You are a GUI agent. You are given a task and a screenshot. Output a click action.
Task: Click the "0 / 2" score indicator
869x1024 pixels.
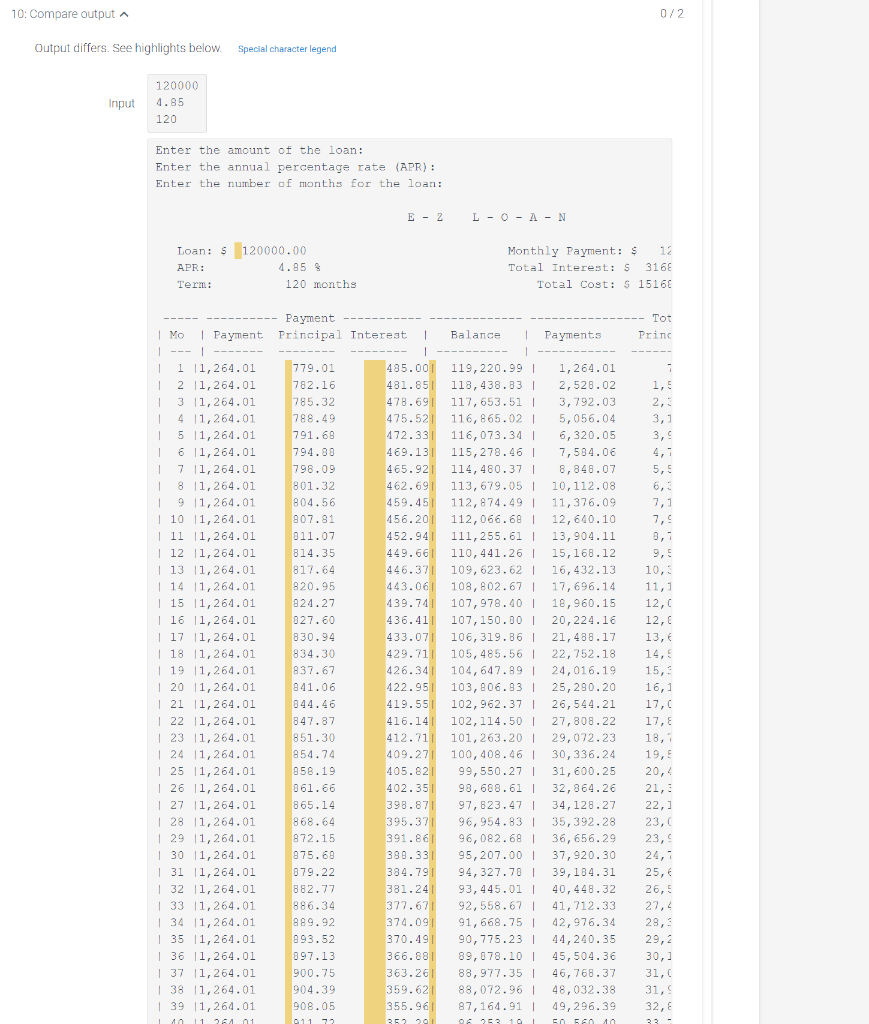tap(670, 14)
